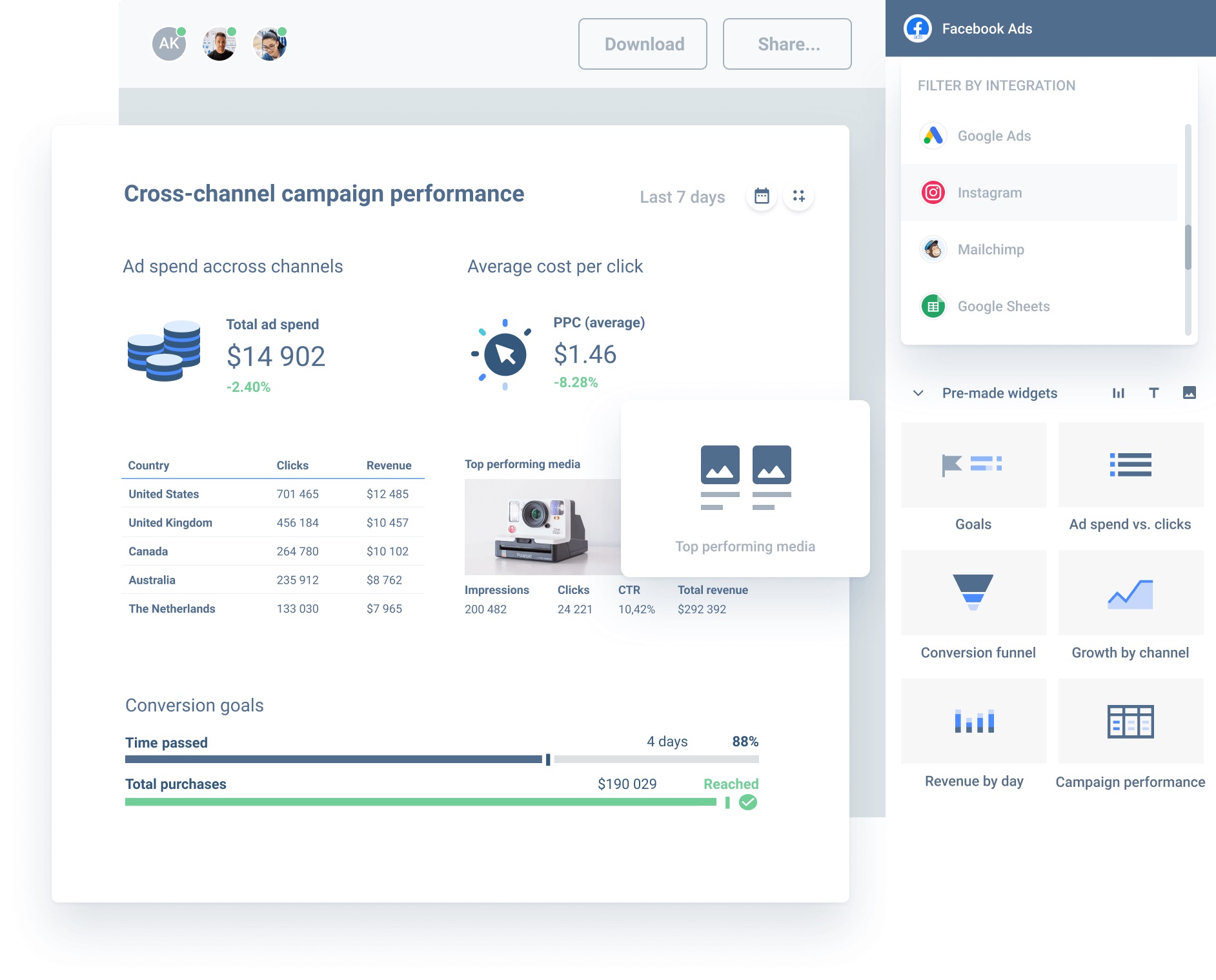1216x980 pixels.
Task: Click the Mailchimp logo icon
Action: click(x=933, y=249)
